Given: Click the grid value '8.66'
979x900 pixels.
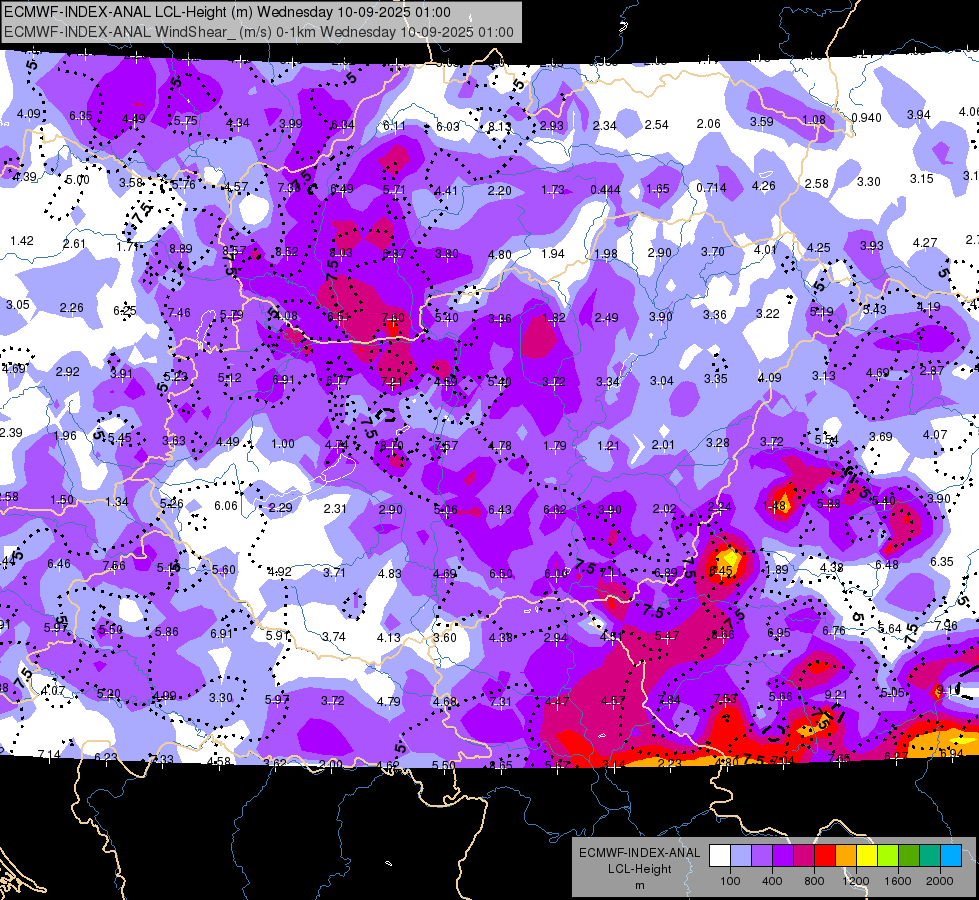Looking at the screenshot, I should click(x=722, y=635).
